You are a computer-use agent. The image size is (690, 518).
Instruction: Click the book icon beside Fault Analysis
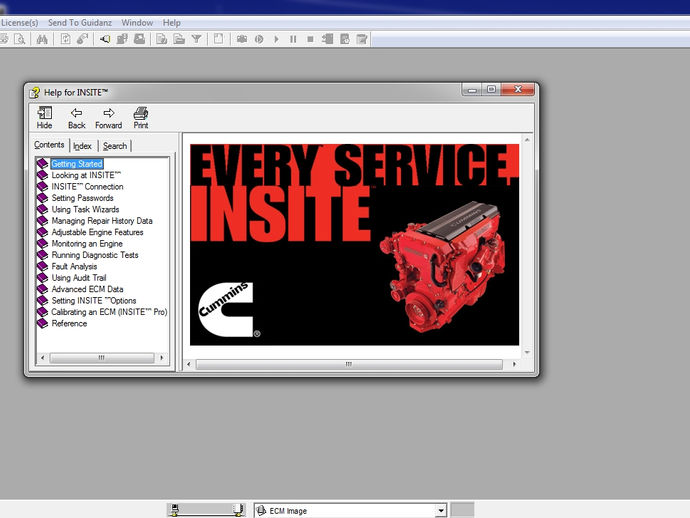point(43,266)
